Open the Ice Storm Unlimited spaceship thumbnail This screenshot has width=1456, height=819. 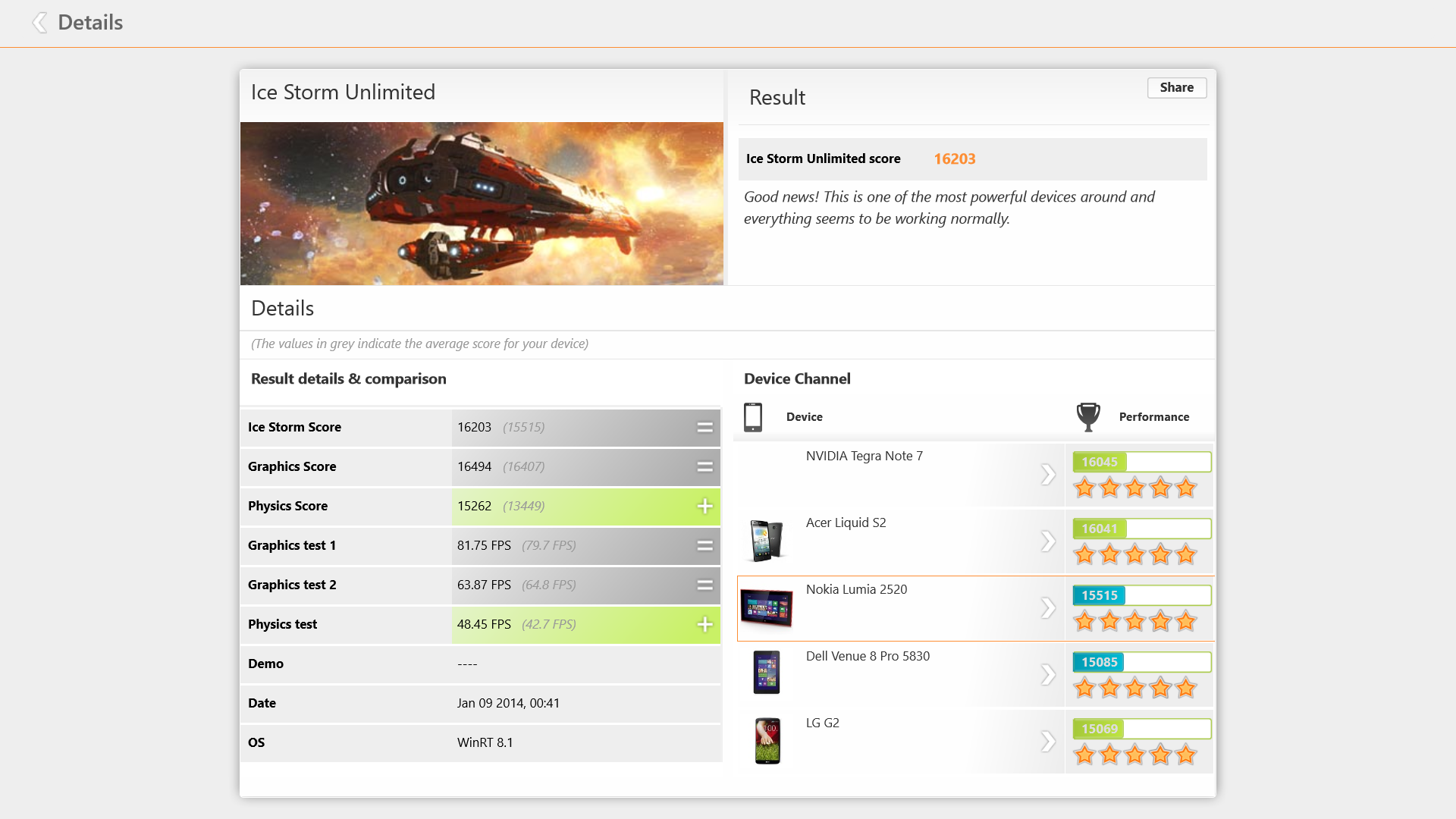(x=482, y=203)
